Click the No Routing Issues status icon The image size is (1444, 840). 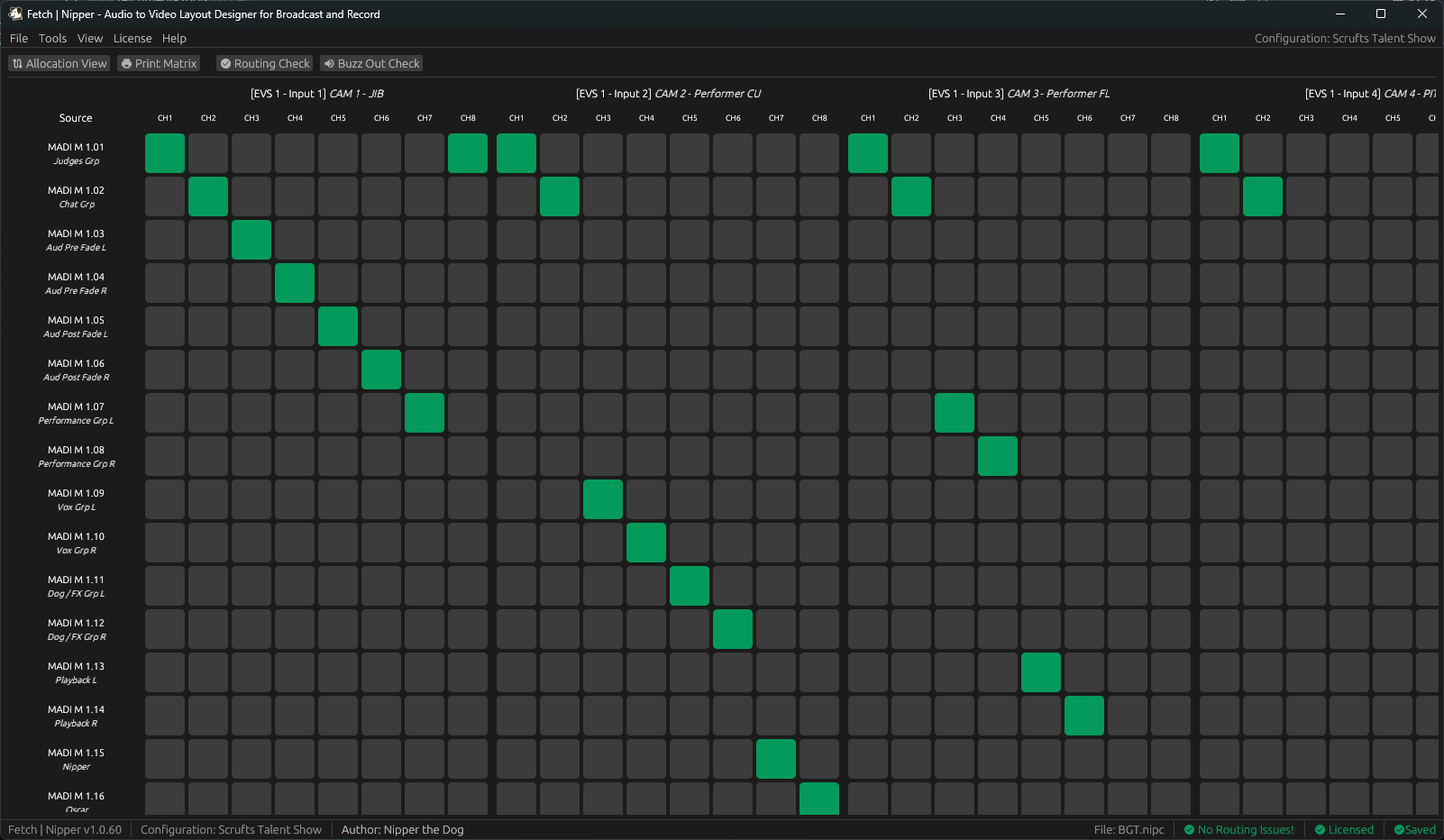pyautogui.click(x=1192, y=829)
